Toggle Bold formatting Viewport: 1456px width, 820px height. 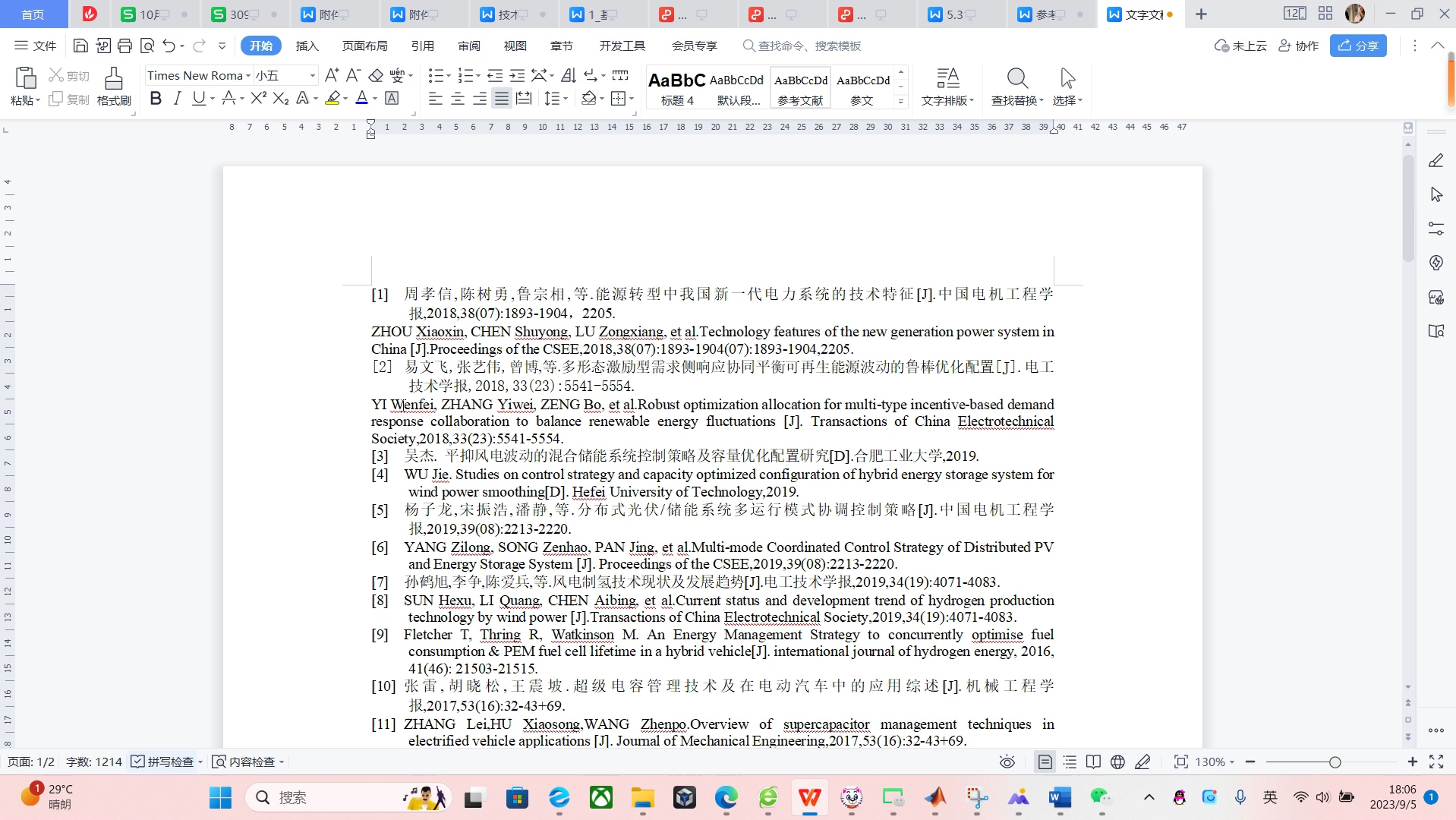coord(156,98)
